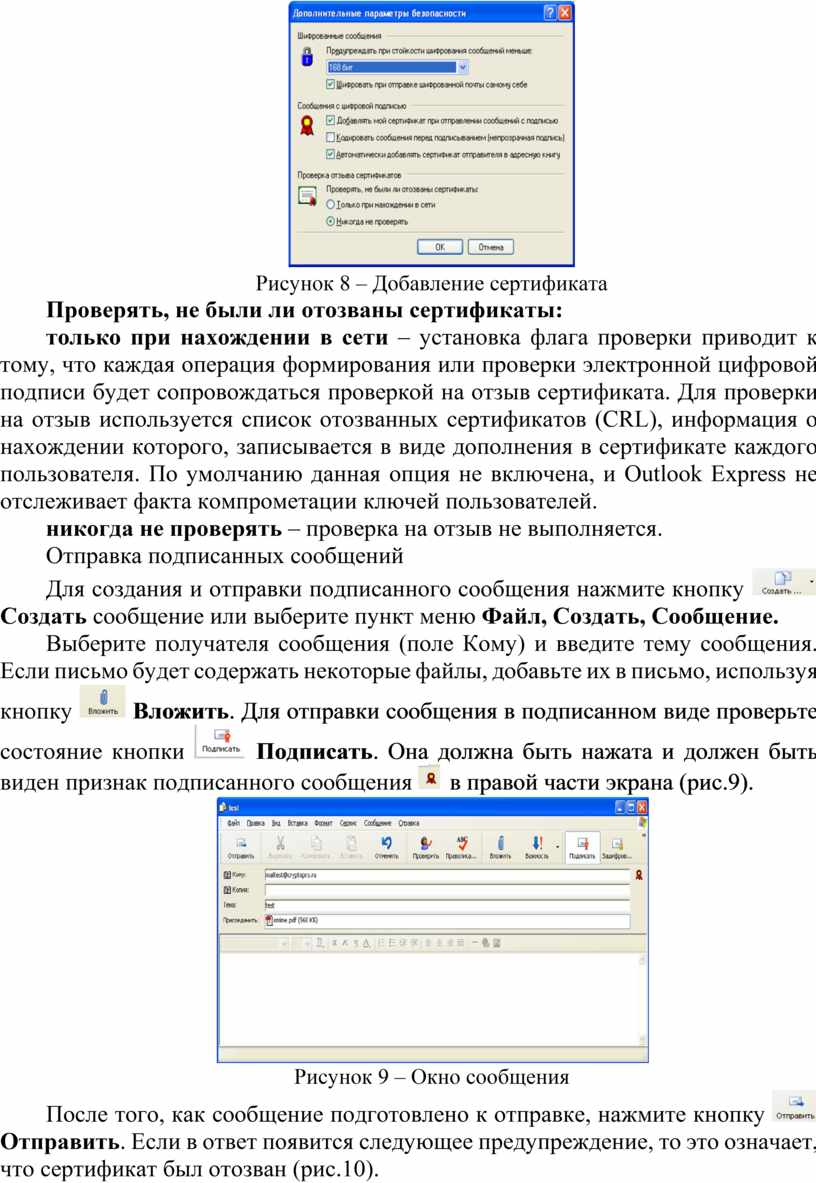Click the Отменить undo toolbar icon
Screen dimensions: 816x1183
point(386,847)
